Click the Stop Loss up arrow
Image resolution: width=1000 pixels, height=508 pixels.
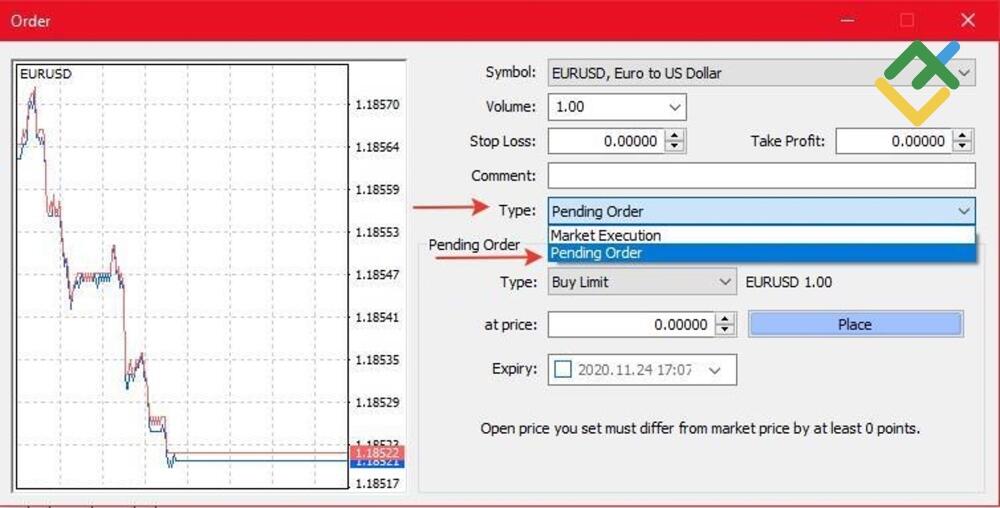(675, 136)
